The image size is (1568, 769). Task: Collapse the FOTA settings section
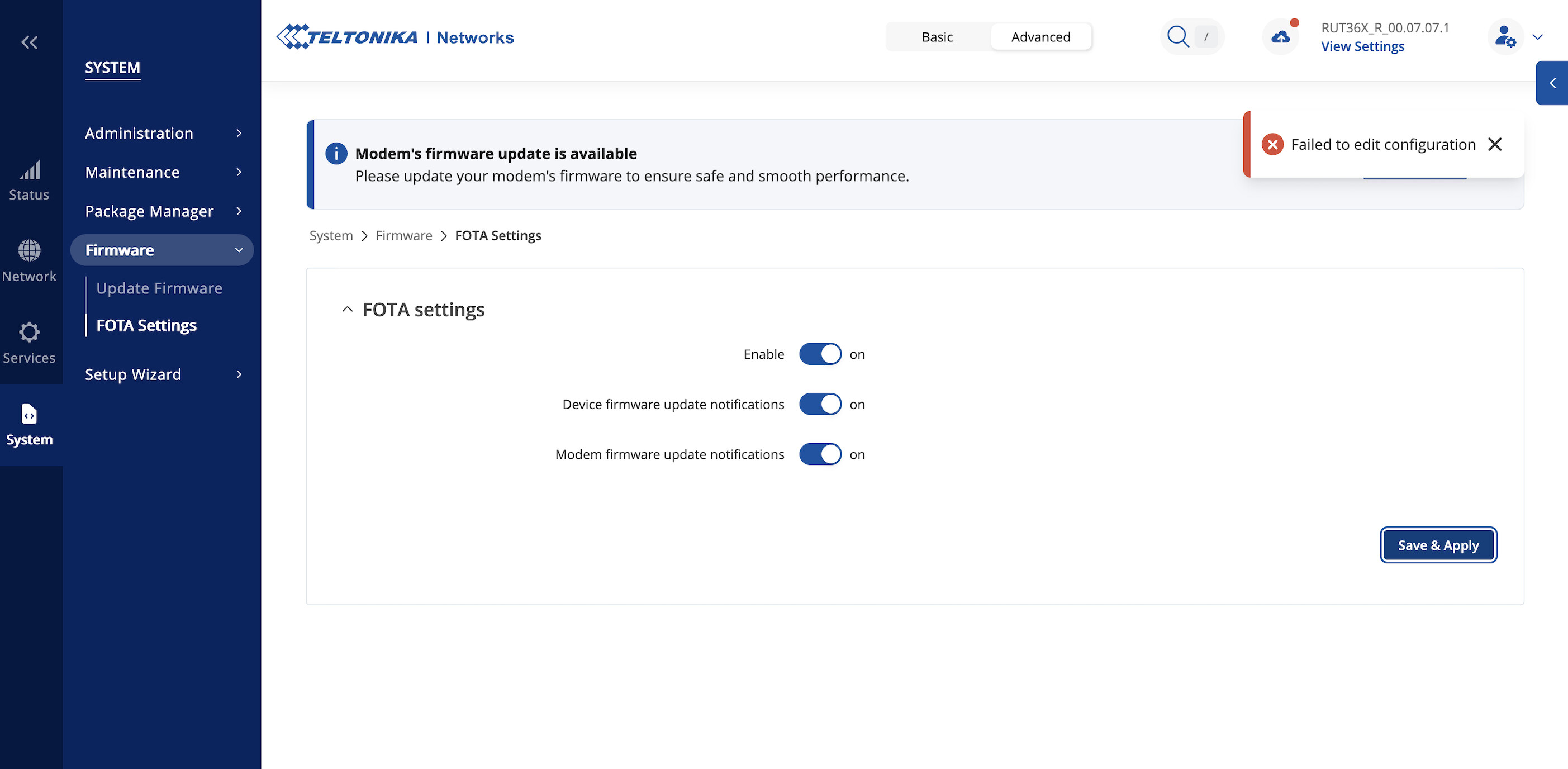(x=347, y=309)
